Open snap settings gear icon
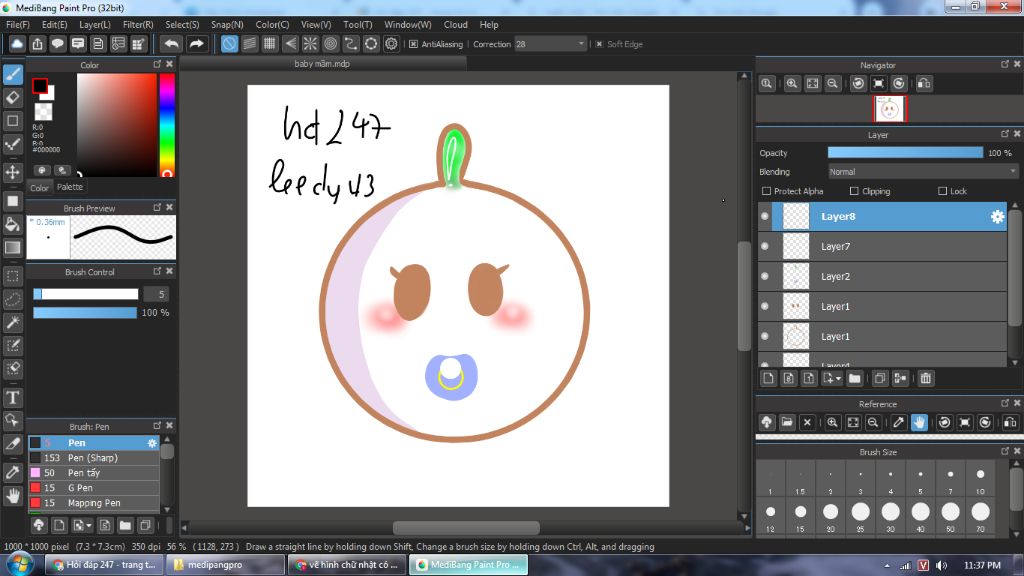Screen dimensions: 1024x576 coord(391,44)
